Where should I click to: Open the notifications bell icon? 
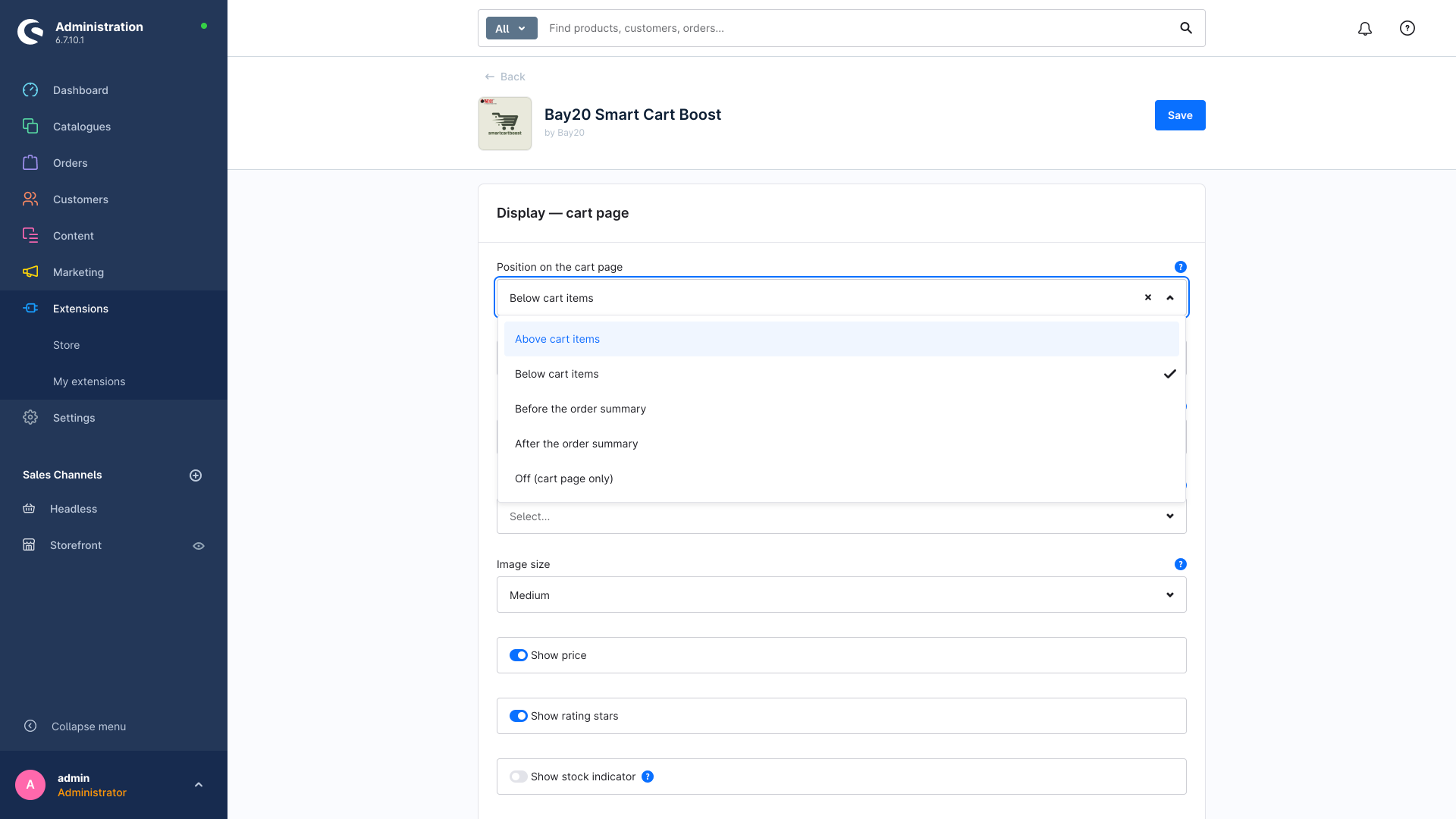pyautogui.click(x=1365, y=29)
